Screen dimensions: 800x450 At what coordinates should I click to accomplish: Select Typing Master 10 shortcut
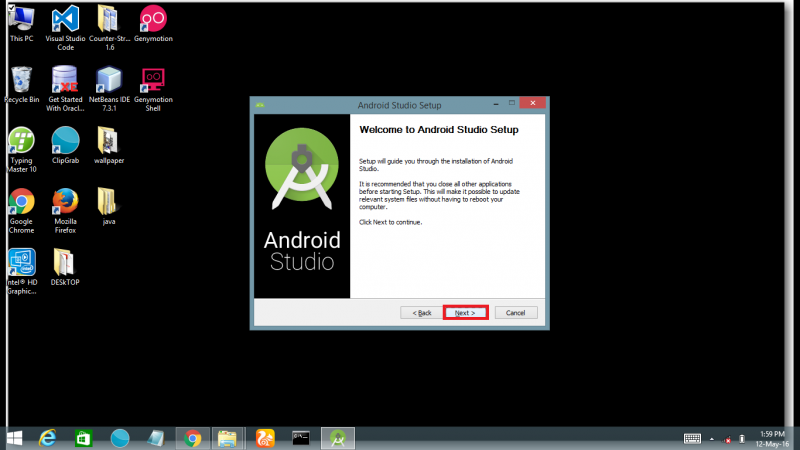(x=21, y=150)
